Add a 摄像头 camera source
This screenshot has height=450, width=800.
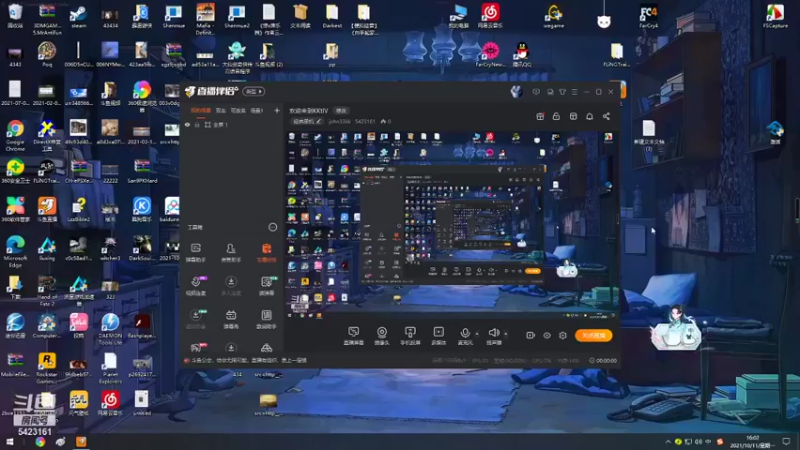click(382, 336)
